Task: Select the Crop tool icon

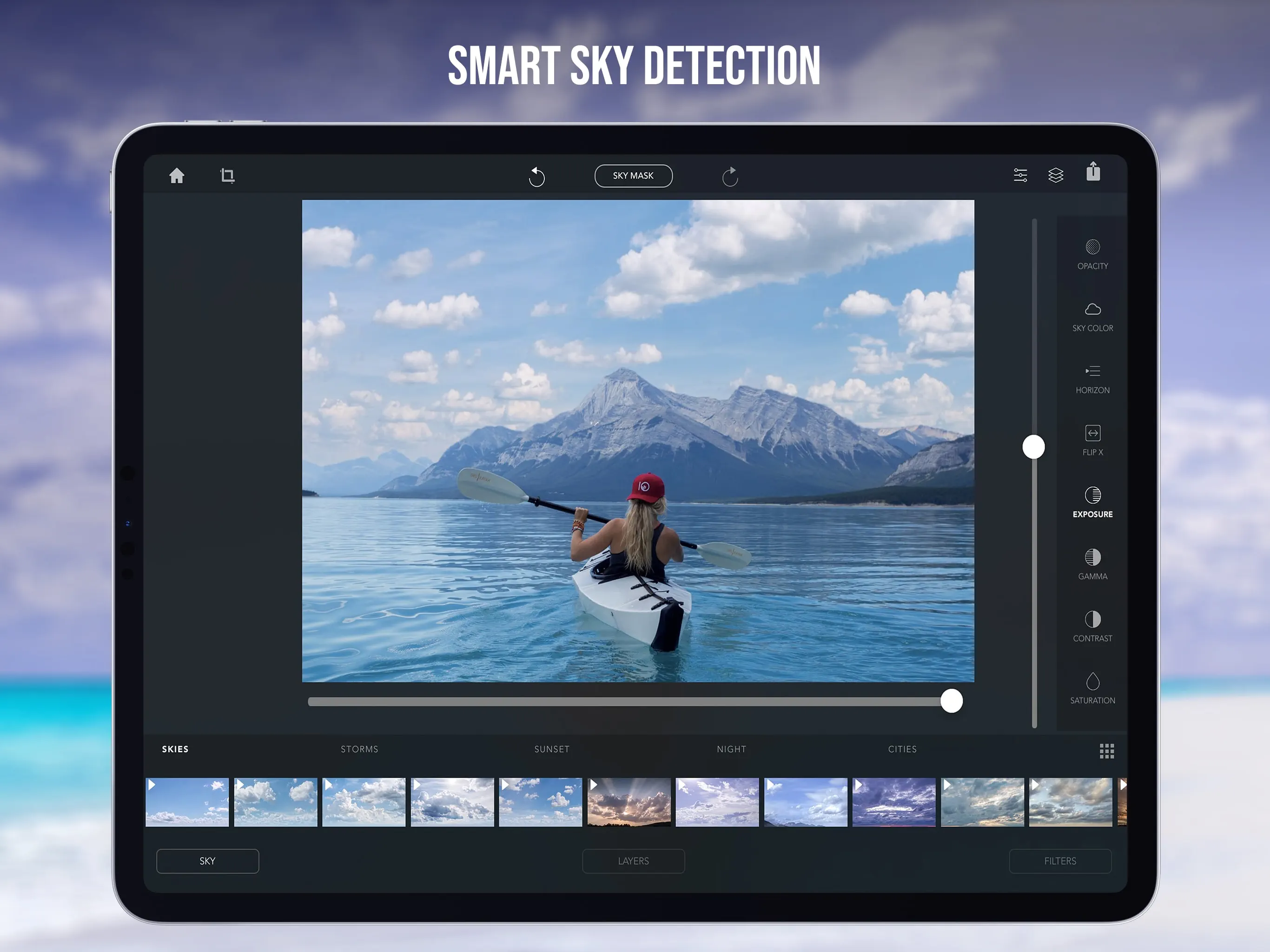Action: (227, 176)
